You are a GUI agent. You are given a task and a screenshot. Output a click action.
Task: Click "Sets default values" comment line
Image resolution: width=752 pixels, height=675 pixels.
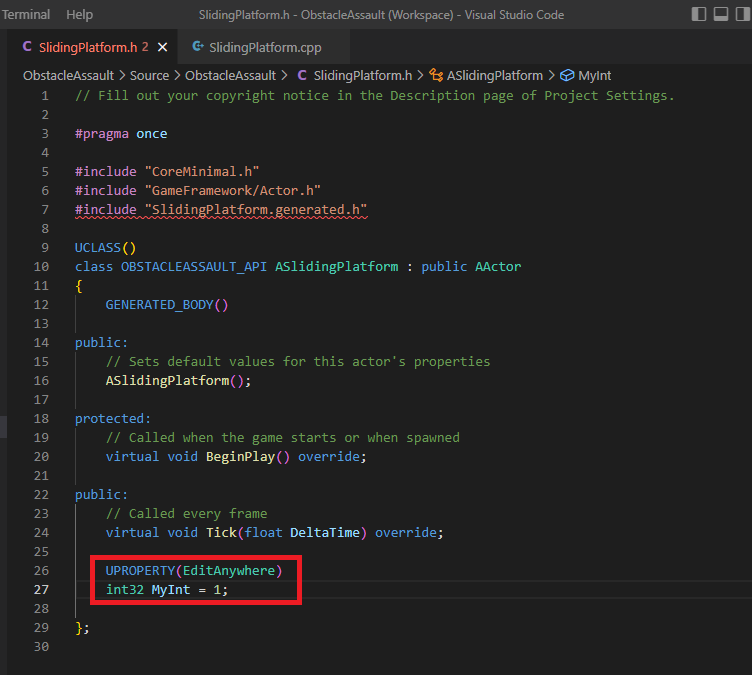point(298,362)
